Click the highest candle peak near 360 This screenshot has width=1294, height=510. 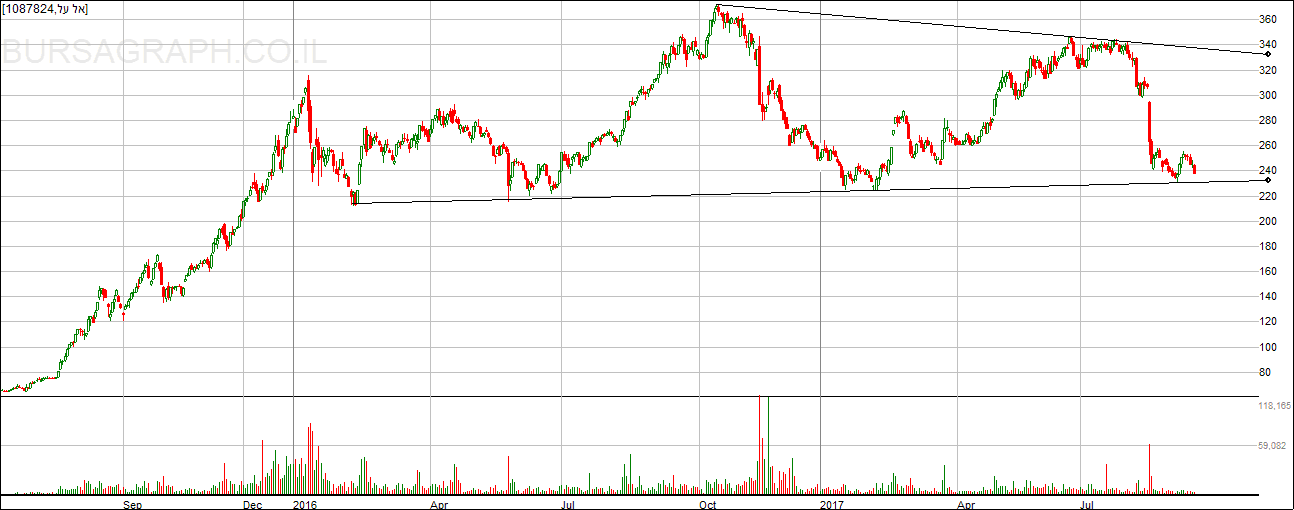click(717, 8)
